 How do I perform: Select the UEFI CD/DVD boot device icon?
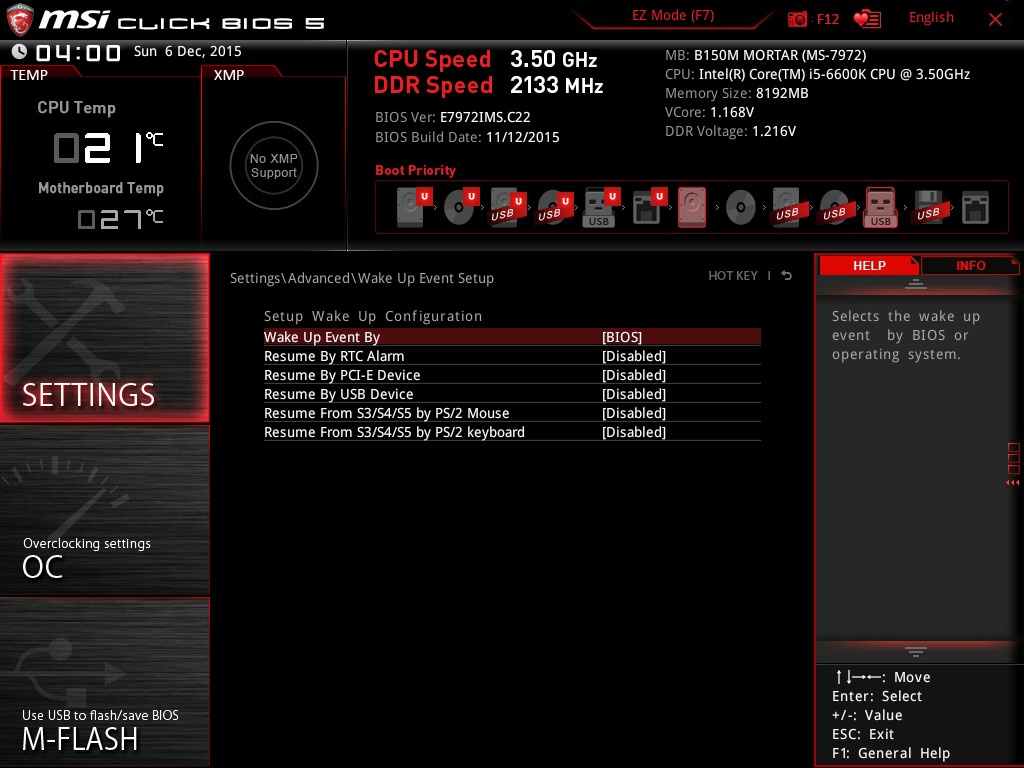[461, 207]
